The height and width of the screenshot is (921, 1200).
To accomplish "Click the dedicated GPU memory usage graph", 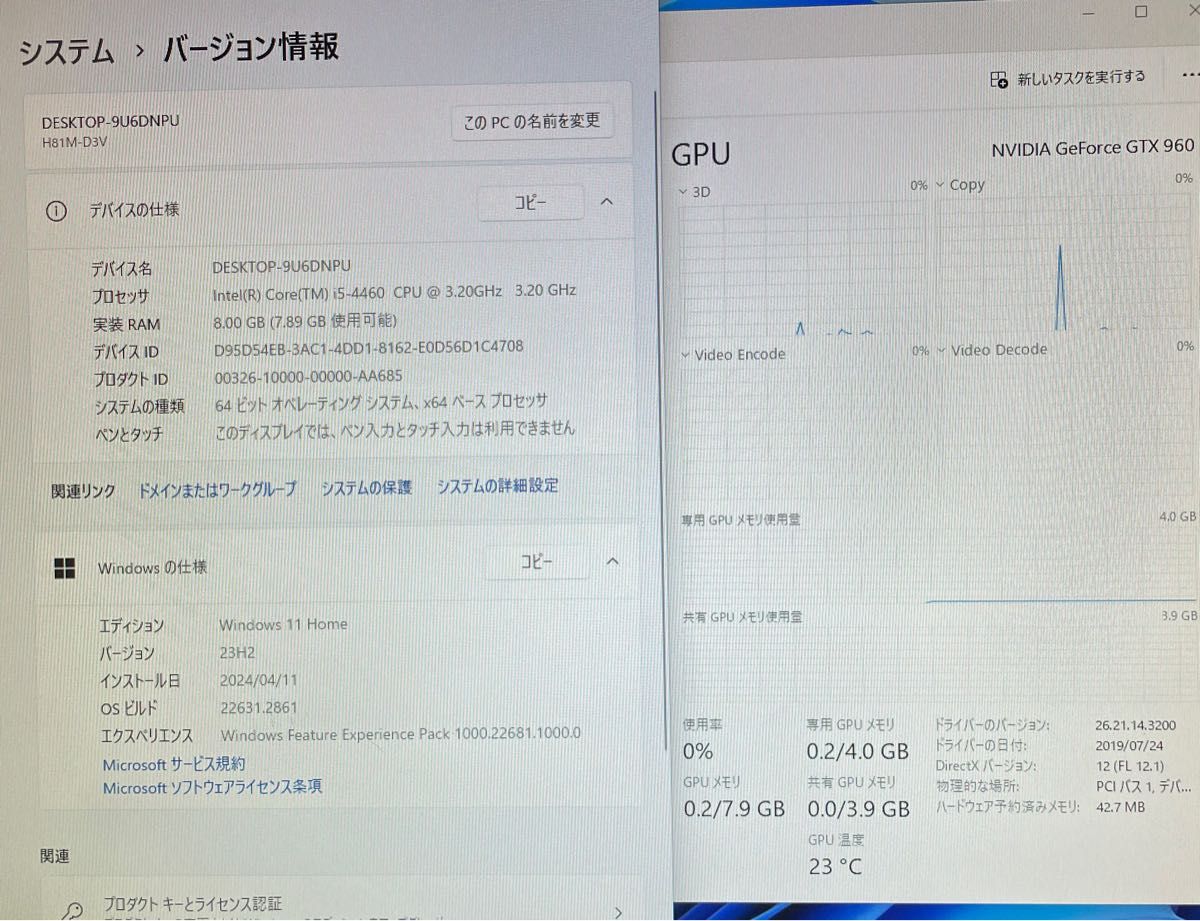I will [938, 566].
